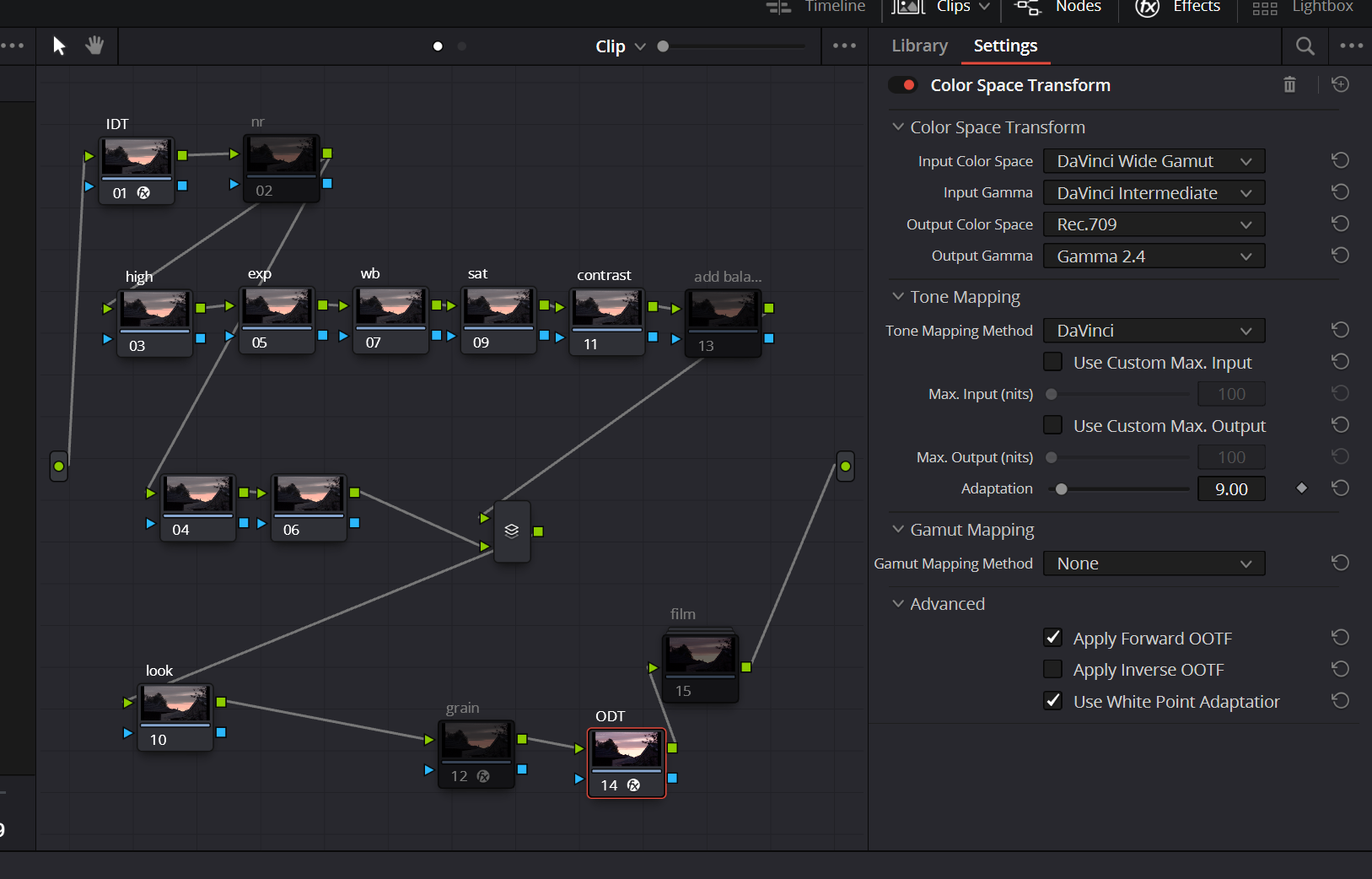Reset Use Custom Max. Input option
Viewport: 1372px width, 879px height.
coord(1340,362)
